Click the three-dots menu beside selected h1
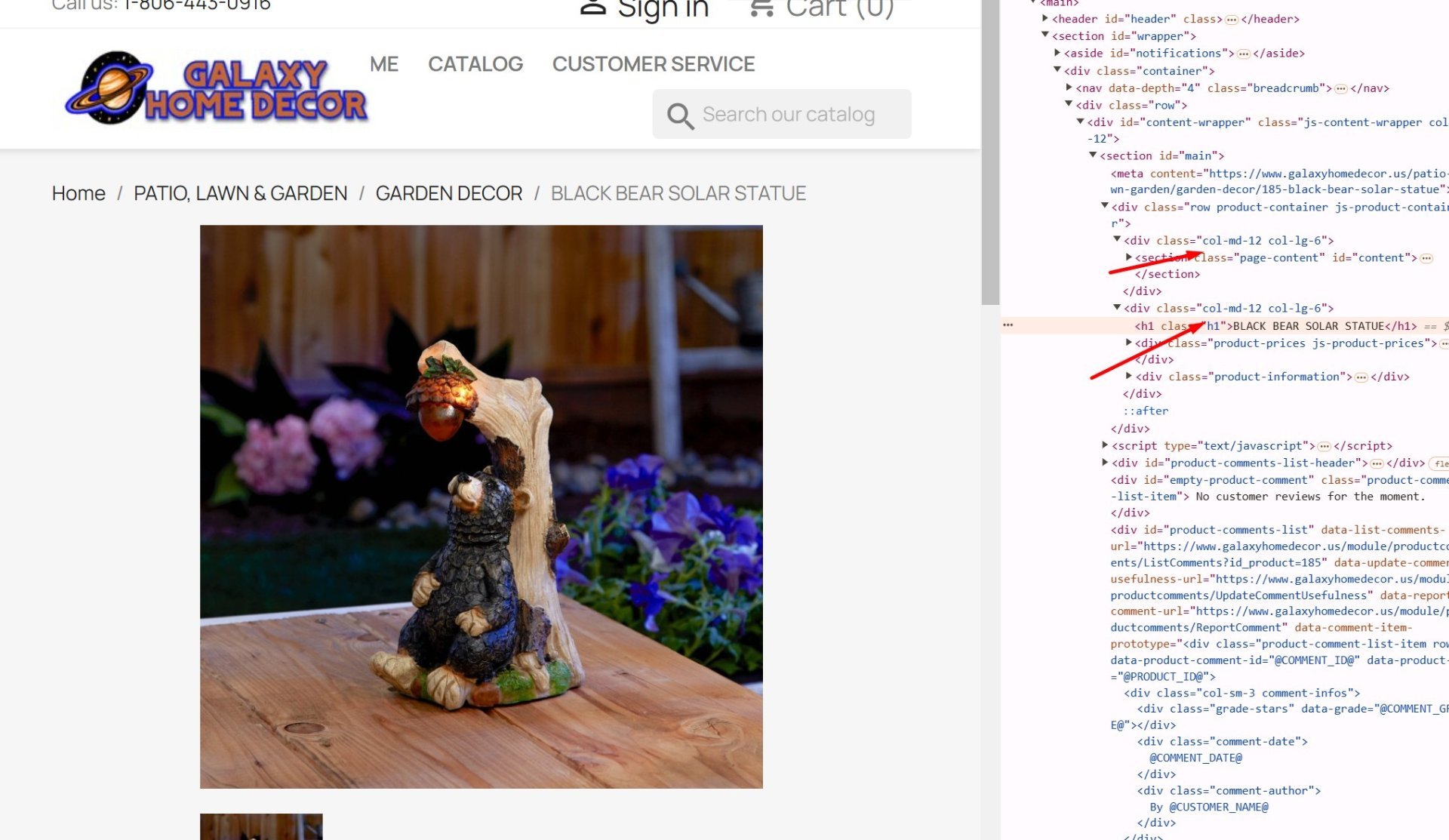 pyautogui.click(x=1008, y=325)
